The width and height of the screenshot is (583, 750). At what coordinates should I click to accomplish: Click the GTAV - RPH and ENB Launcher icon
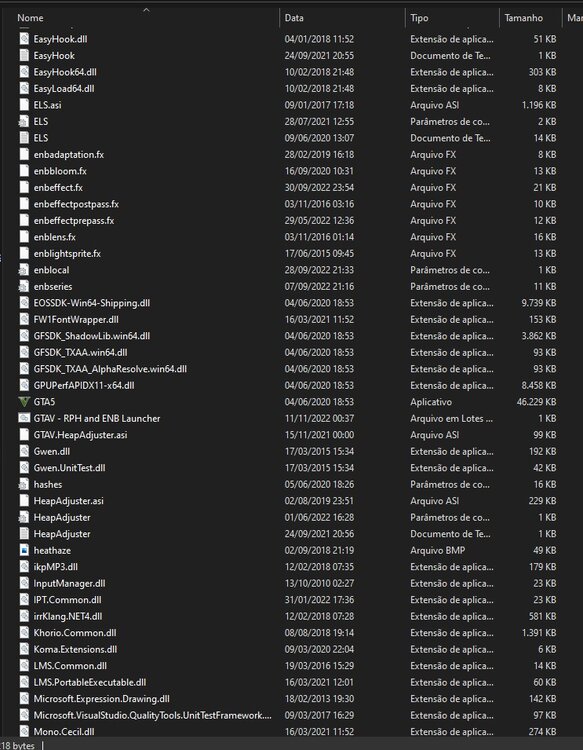24,418
